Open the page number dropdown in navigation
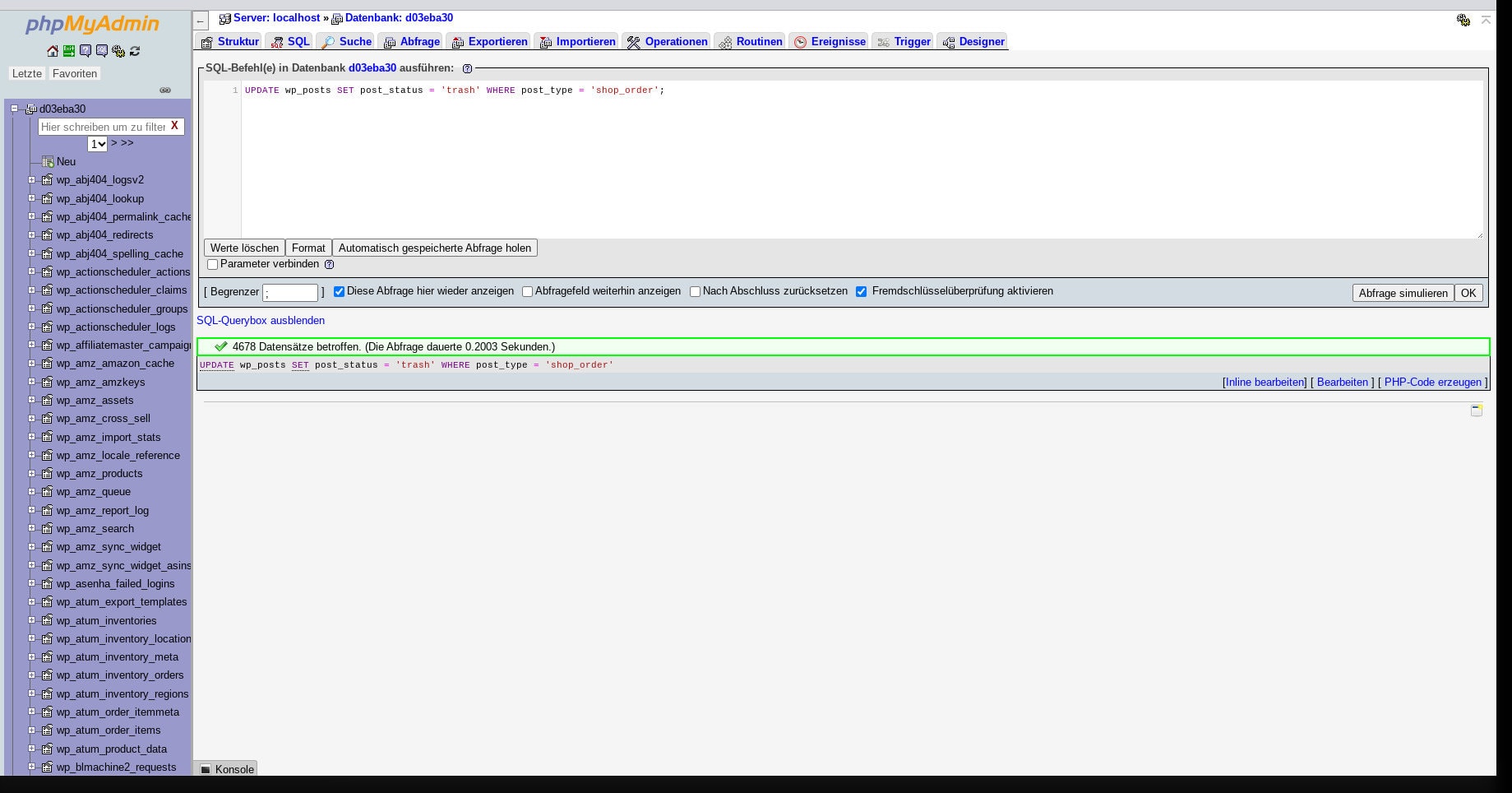The image size is (1512, 793). [97, 144]
